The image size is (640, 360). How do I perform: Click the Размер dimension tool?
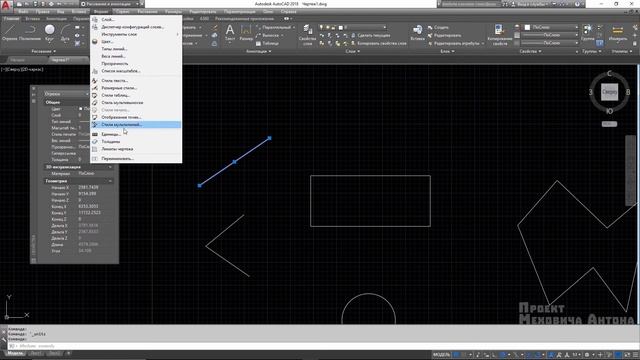[x=246, y=32]
